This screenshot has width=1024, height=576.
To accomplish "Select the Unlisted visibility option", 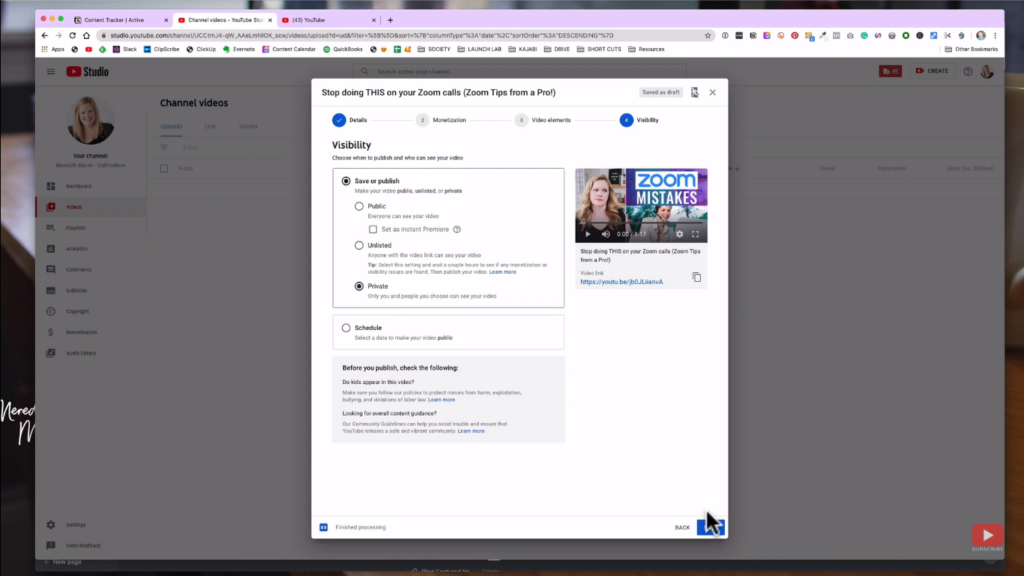I will (359, 246).
